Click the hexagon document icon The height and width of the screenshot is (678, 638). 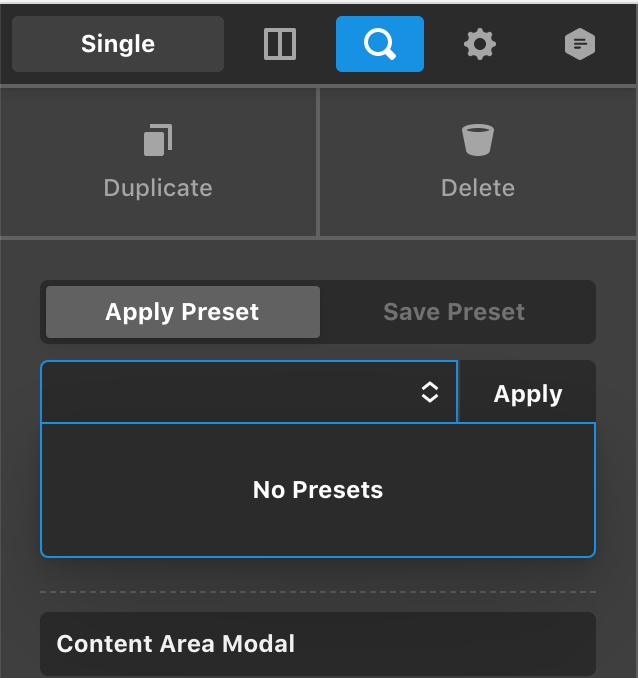coord(580,44)
